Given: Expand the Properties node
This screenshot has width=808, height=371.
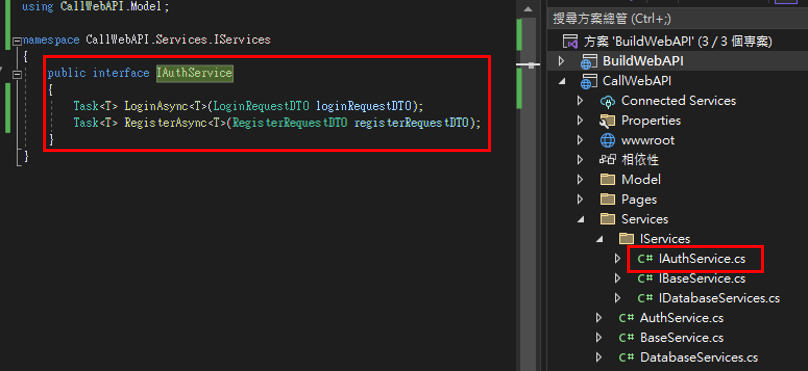Looking at the screenshot, I should pyautogui.click(x=580, y=121).
